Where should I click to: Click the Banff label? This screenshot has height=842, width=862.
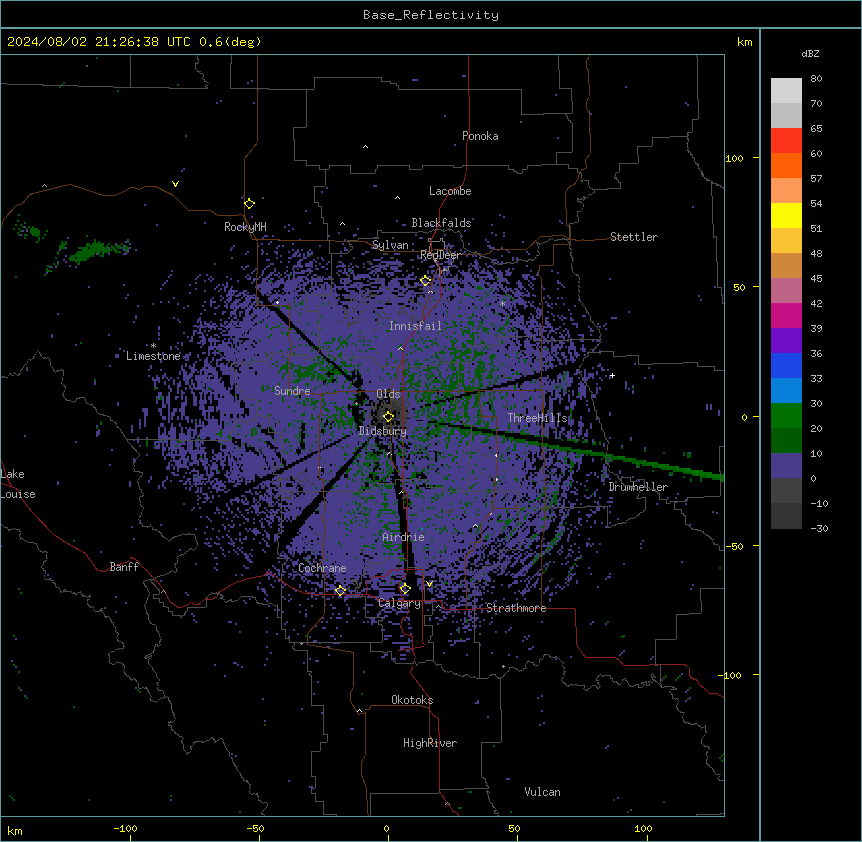tap(124, 567)
